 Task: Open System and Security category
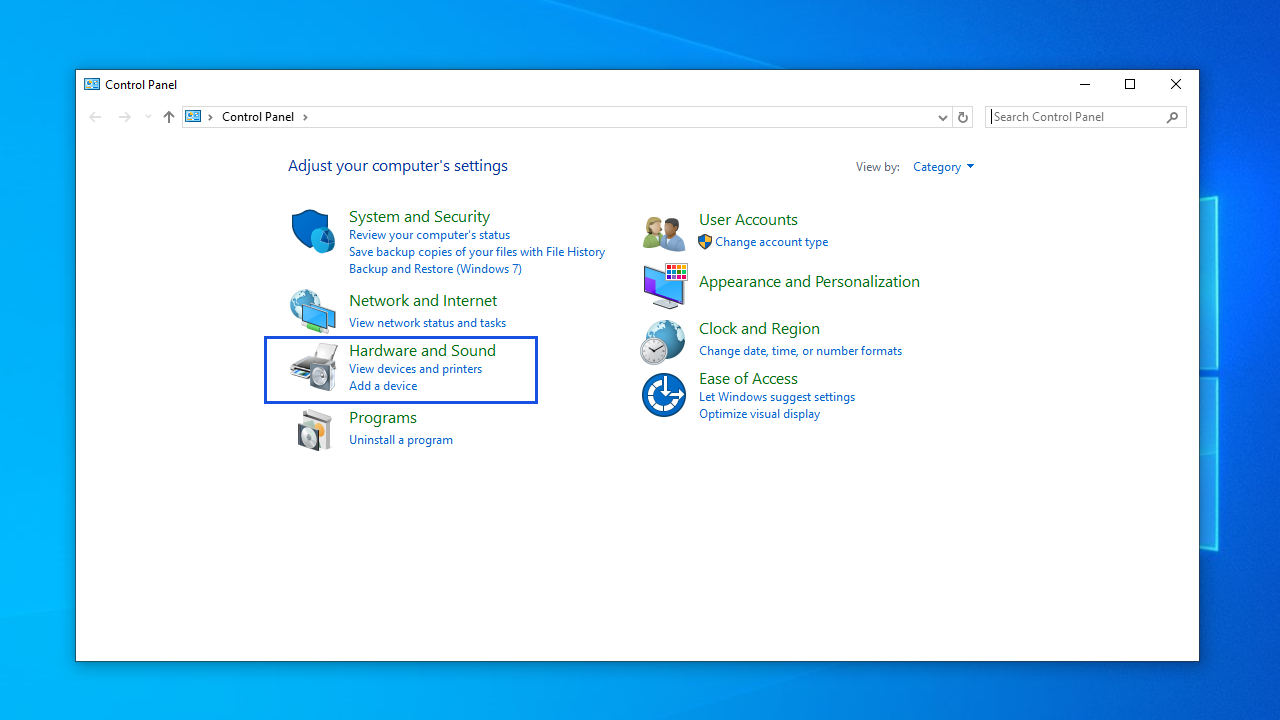[x=419, y=216]
